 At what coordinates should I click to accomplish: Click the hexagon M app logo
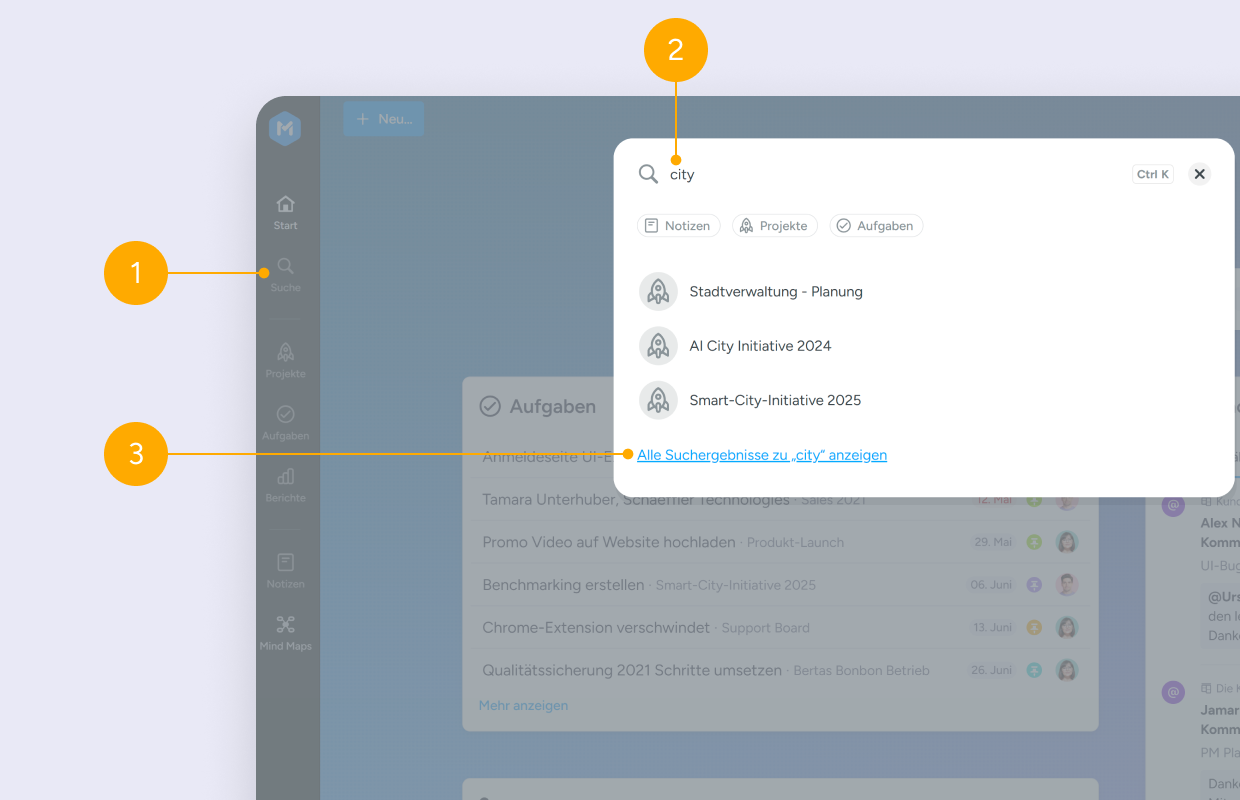click(x=285, y=128)
